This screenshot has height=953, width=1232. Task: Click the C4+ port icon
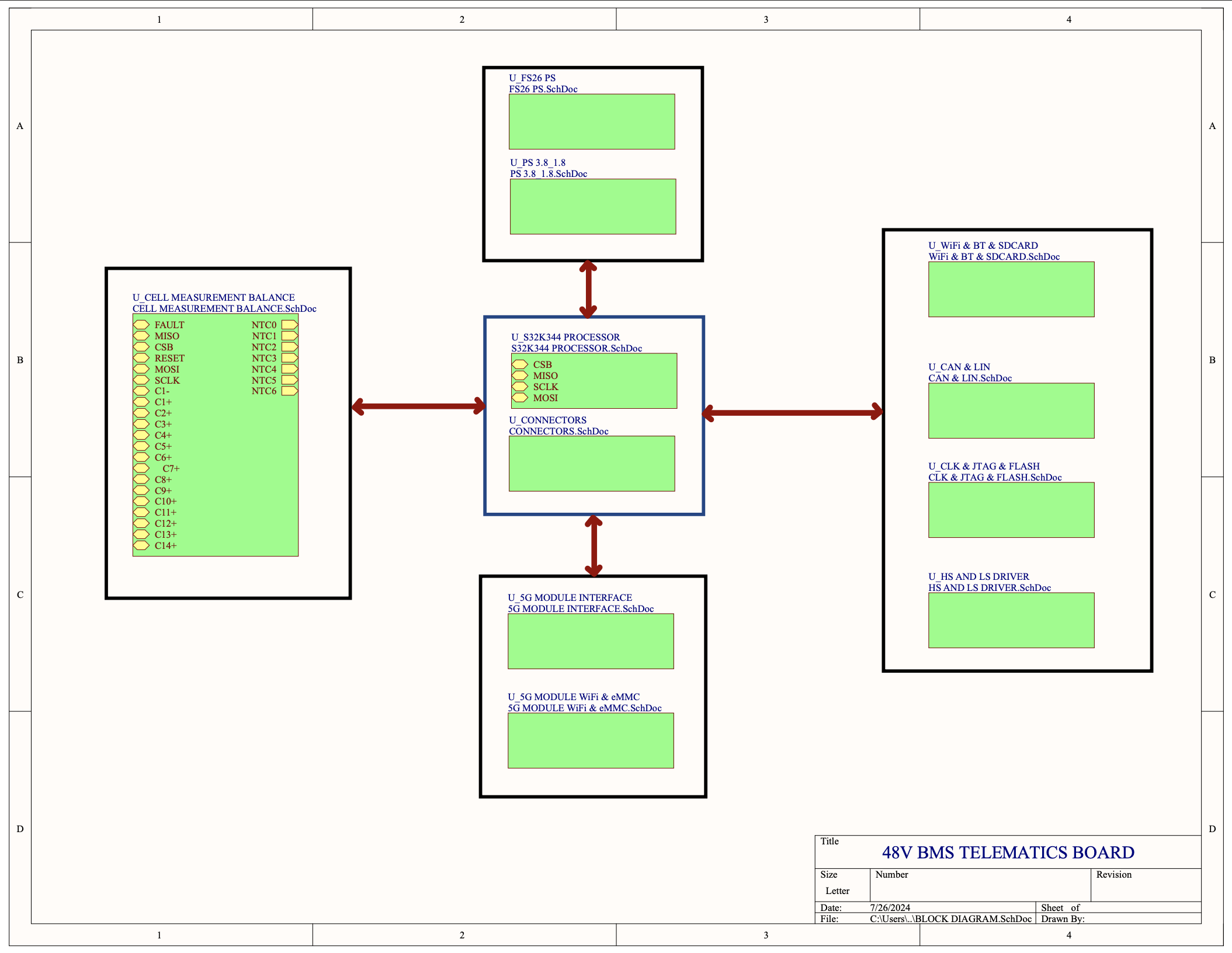coord(141,435)
